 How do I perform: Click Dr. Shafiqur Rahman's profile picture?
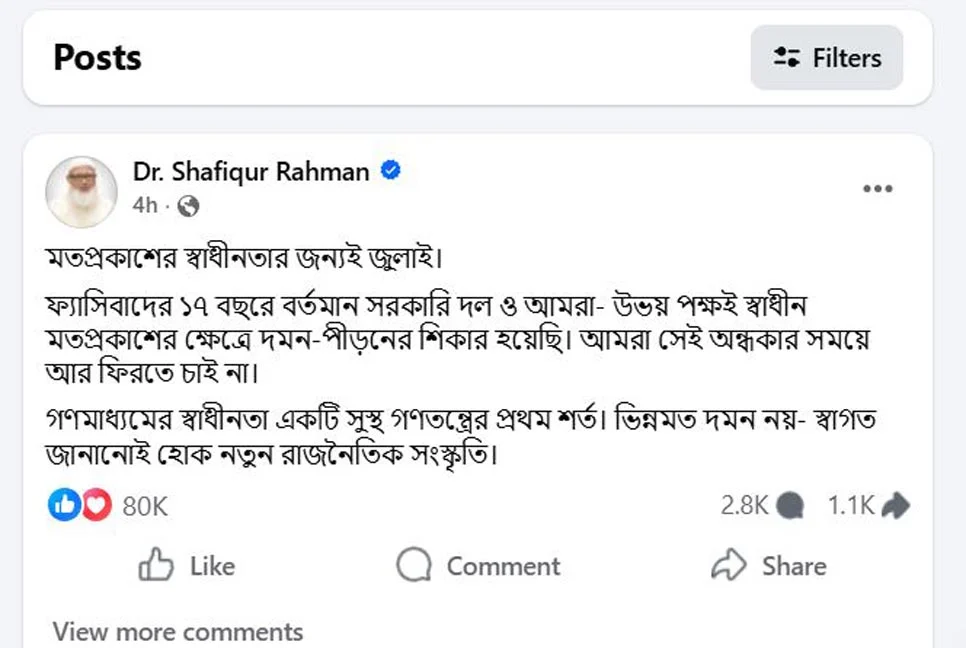(82, 191)
